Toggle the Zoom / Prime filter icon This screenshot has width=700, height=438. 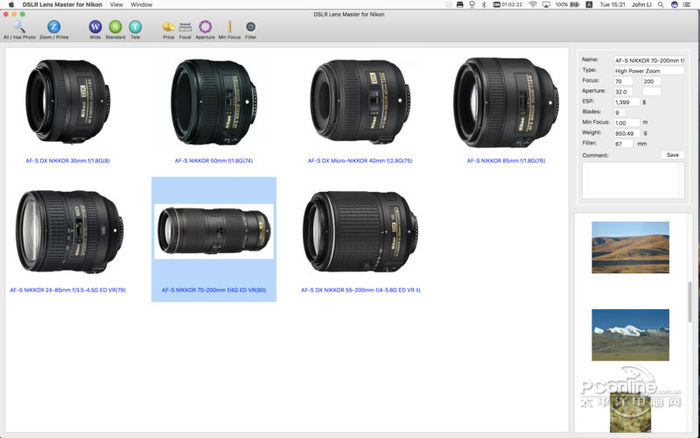tap(54, 27)
